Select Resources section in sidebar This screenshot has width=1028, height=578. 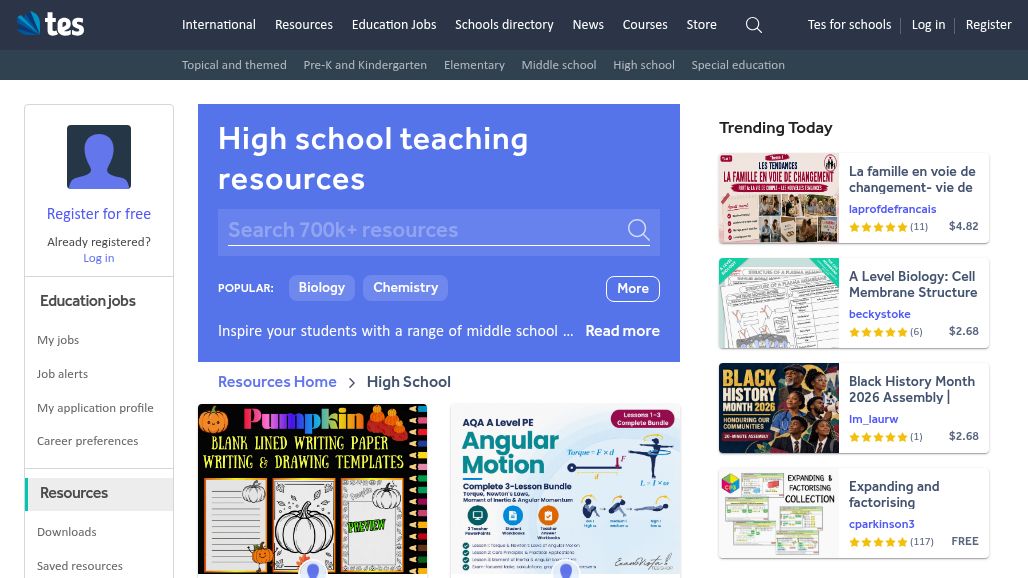point(99,493)
